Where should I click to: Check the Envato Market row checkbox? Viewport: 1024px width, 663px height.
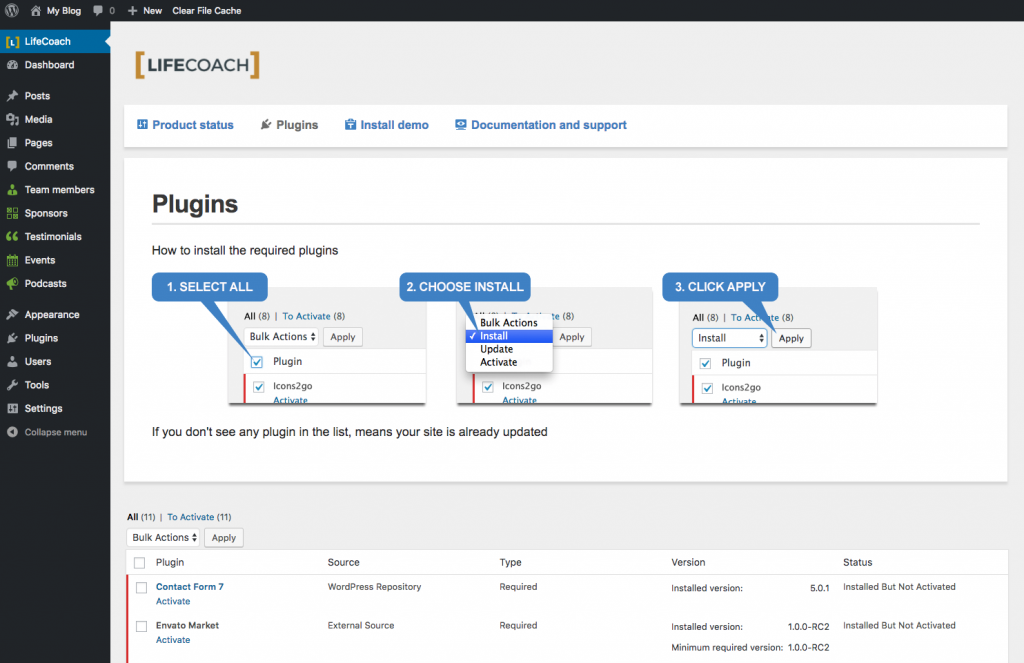141,626
